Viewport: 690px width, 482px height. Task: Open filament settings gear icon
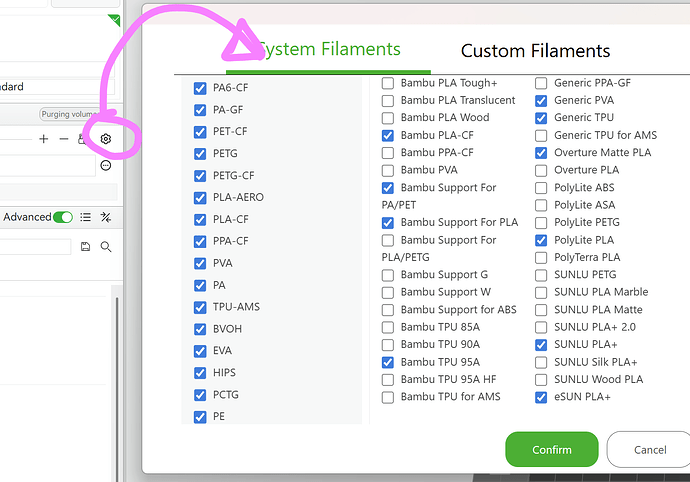[106, 139]
